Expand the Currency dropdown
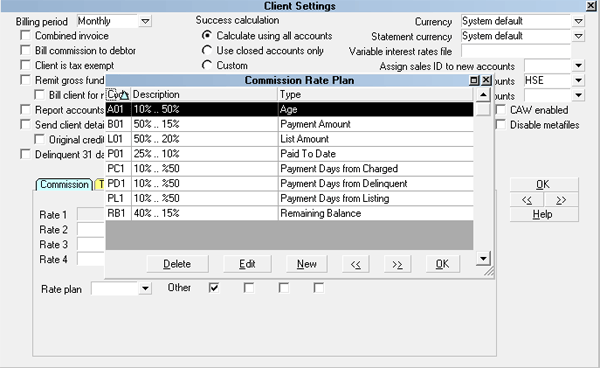This screenshot has width=600, height=368. 578,21
